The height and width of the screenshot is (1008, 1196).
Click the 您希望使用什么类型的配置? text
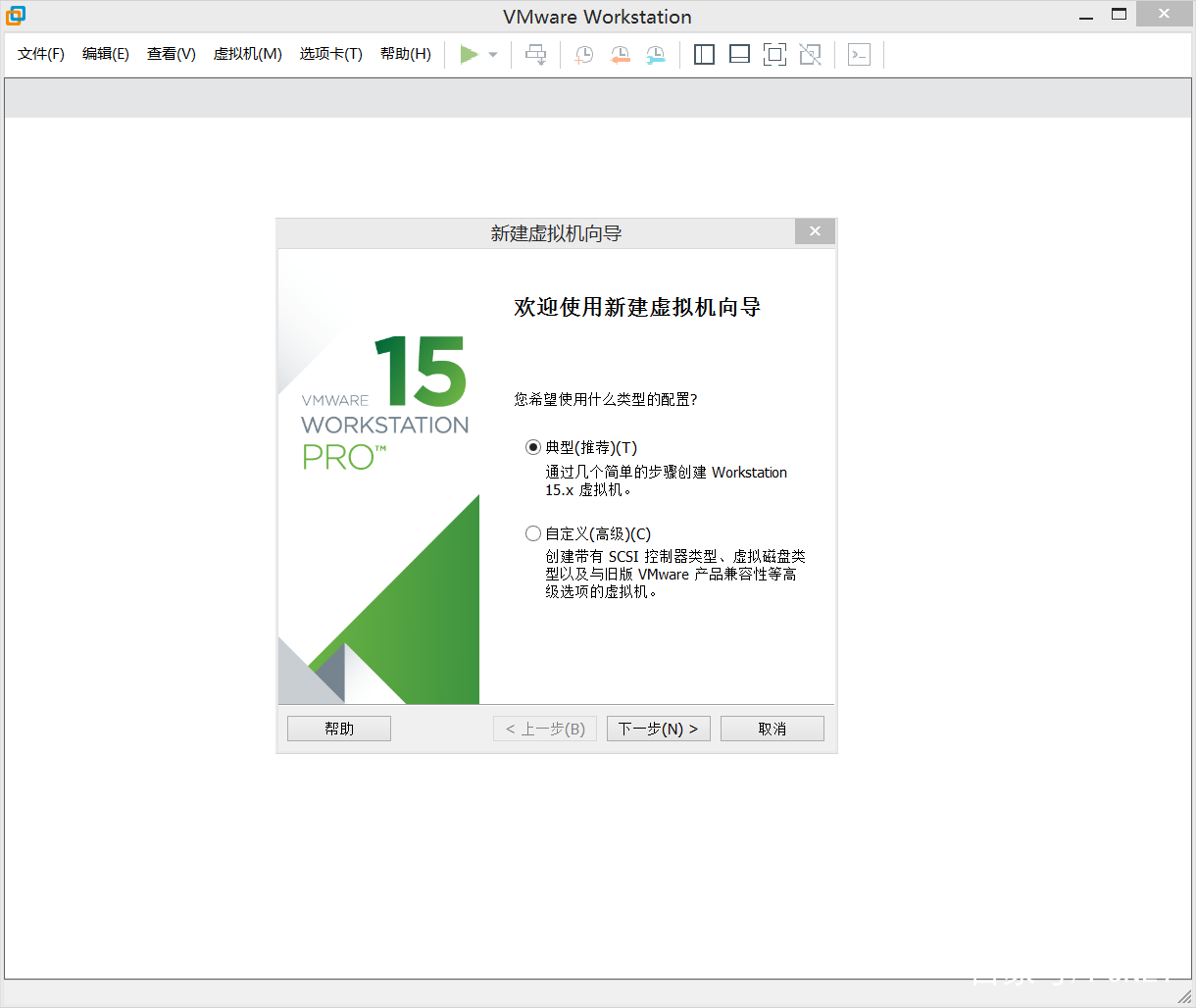pos(606,399)
